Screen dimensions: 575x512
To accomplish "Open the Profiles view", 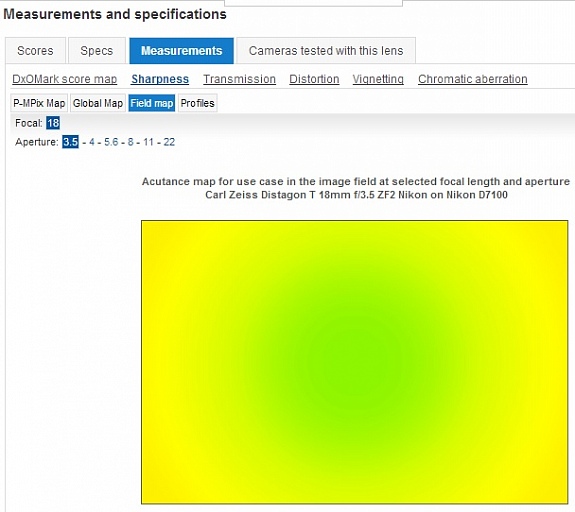I will tap(197, 103).
